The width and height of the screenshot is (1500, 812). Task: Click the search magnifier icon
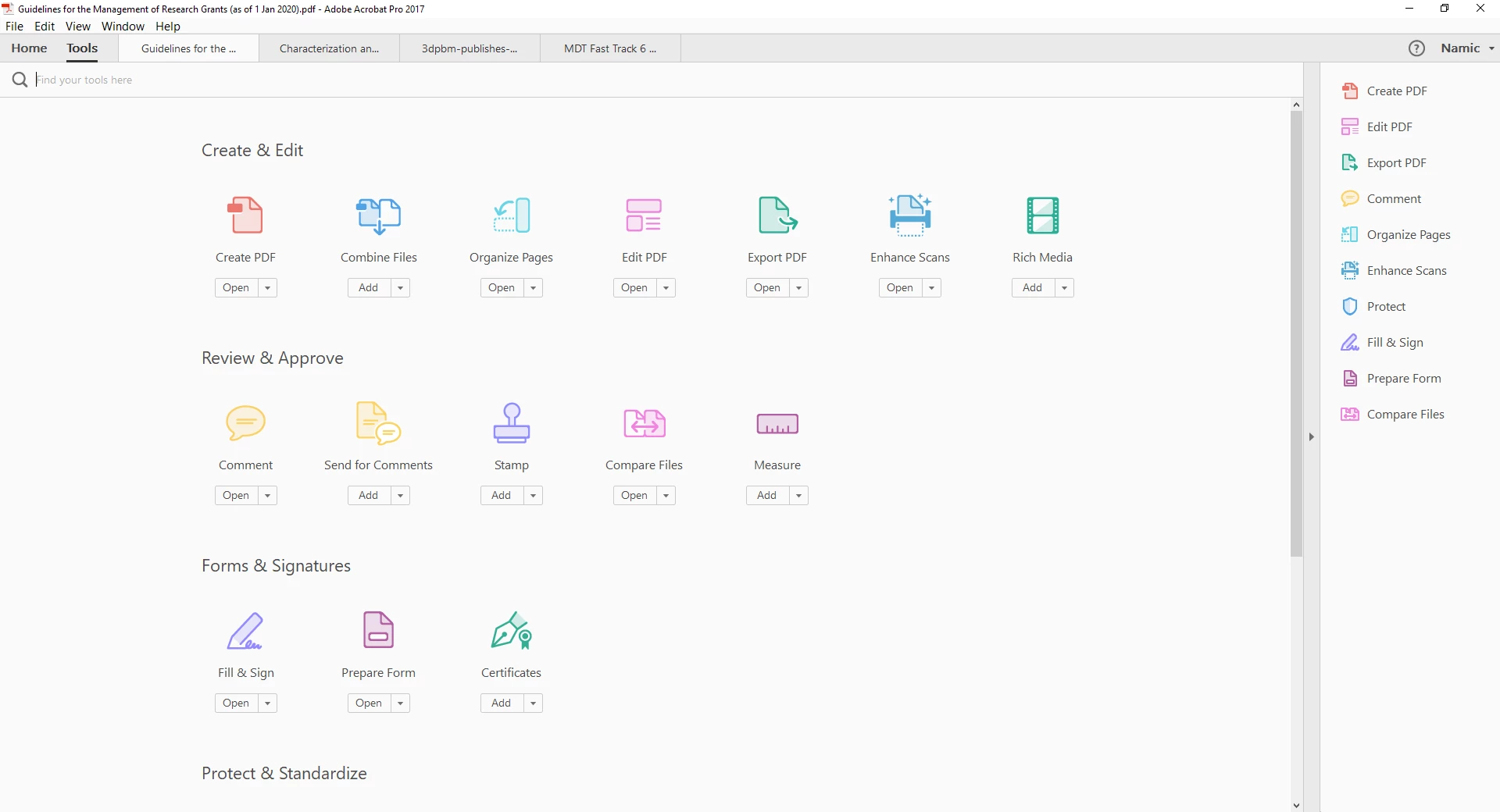(20, 80)
